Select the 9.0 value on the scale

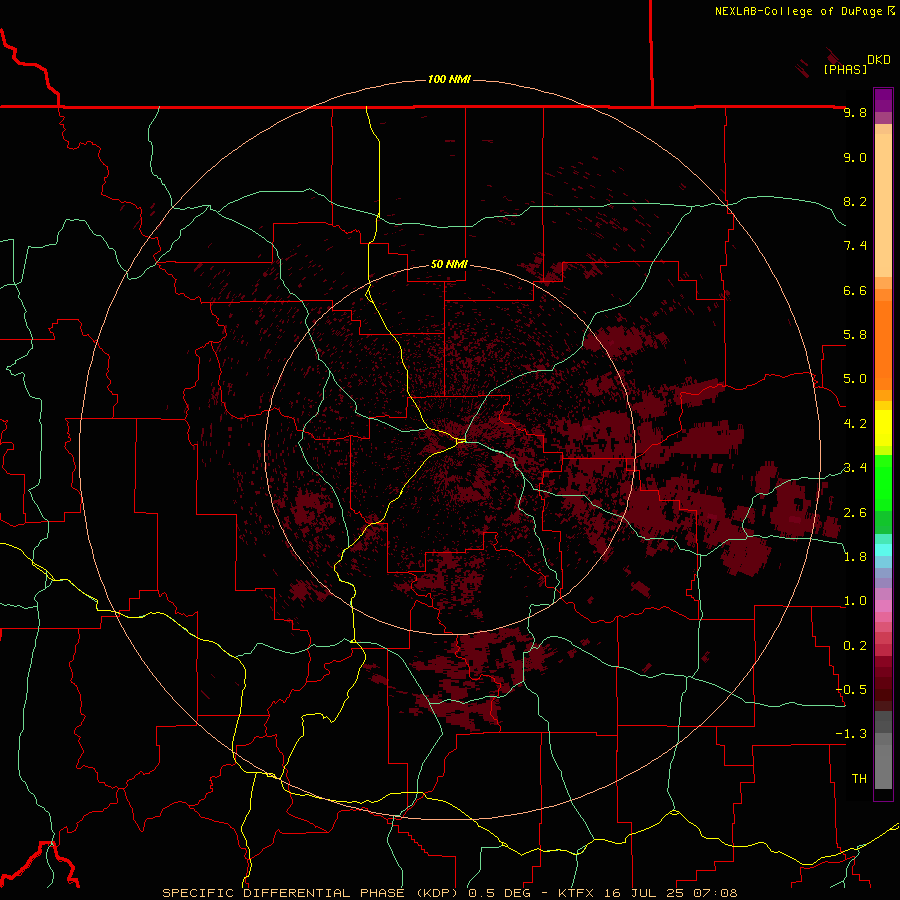pos(855,158)
